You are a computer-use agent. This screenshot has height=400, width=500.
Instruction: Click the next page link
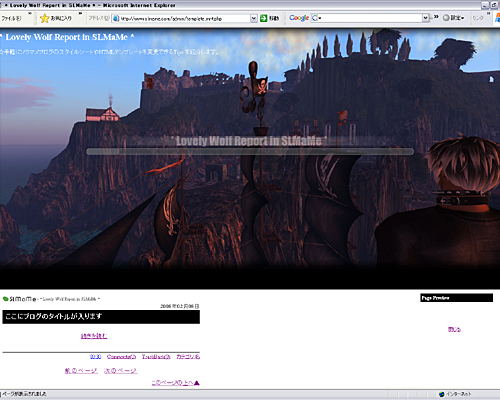point(120,371)
